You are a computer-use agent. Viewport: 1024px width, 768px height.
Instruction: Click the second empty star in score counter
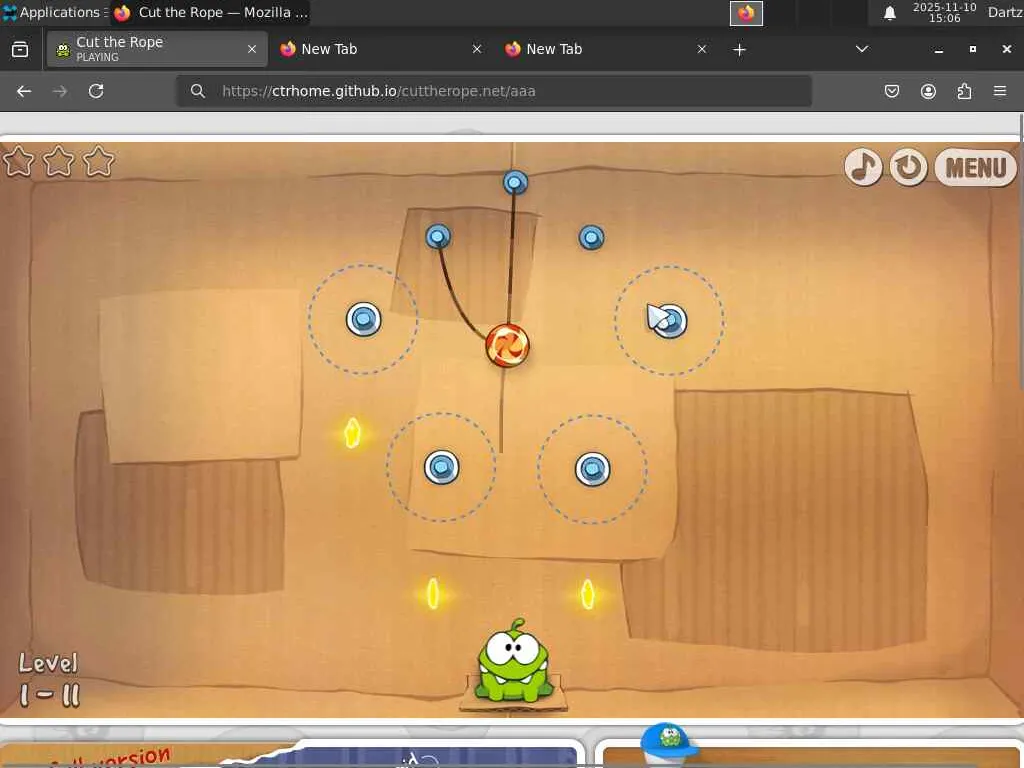tap(58, 161)
